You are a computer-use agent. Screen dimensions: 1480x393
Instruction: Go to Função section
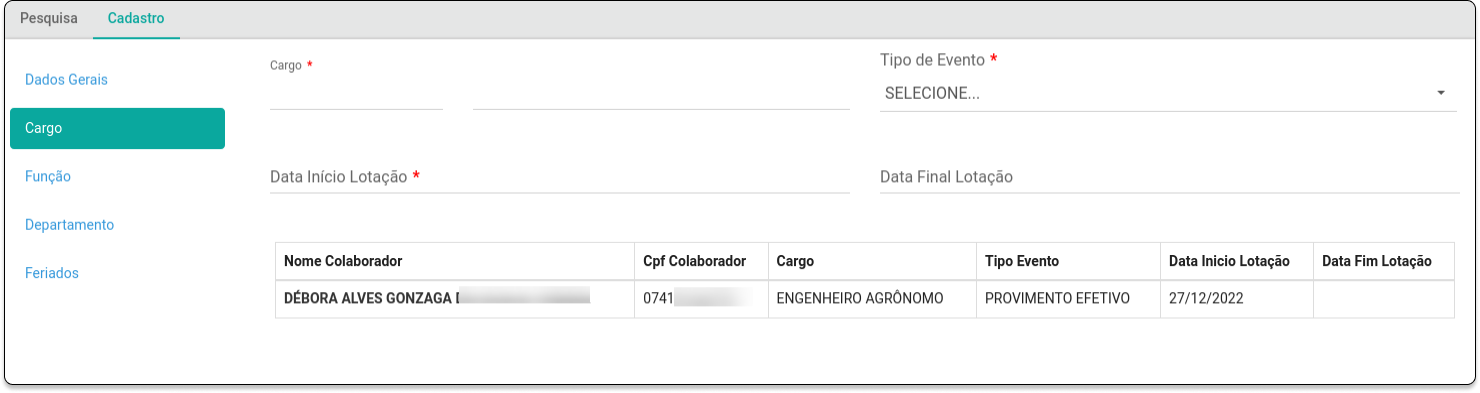tap(48, 177)
